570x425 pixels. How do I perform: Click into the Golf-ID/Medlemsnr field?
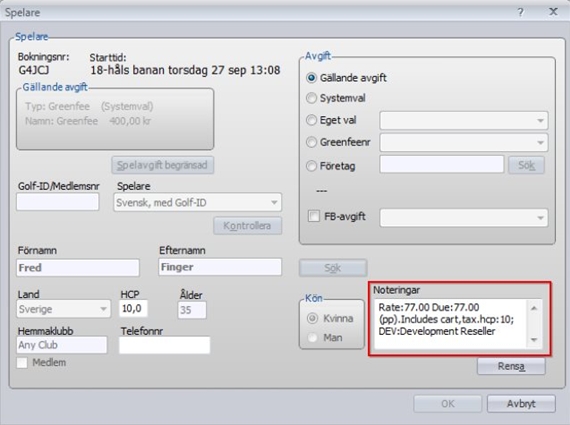(57, 202)
